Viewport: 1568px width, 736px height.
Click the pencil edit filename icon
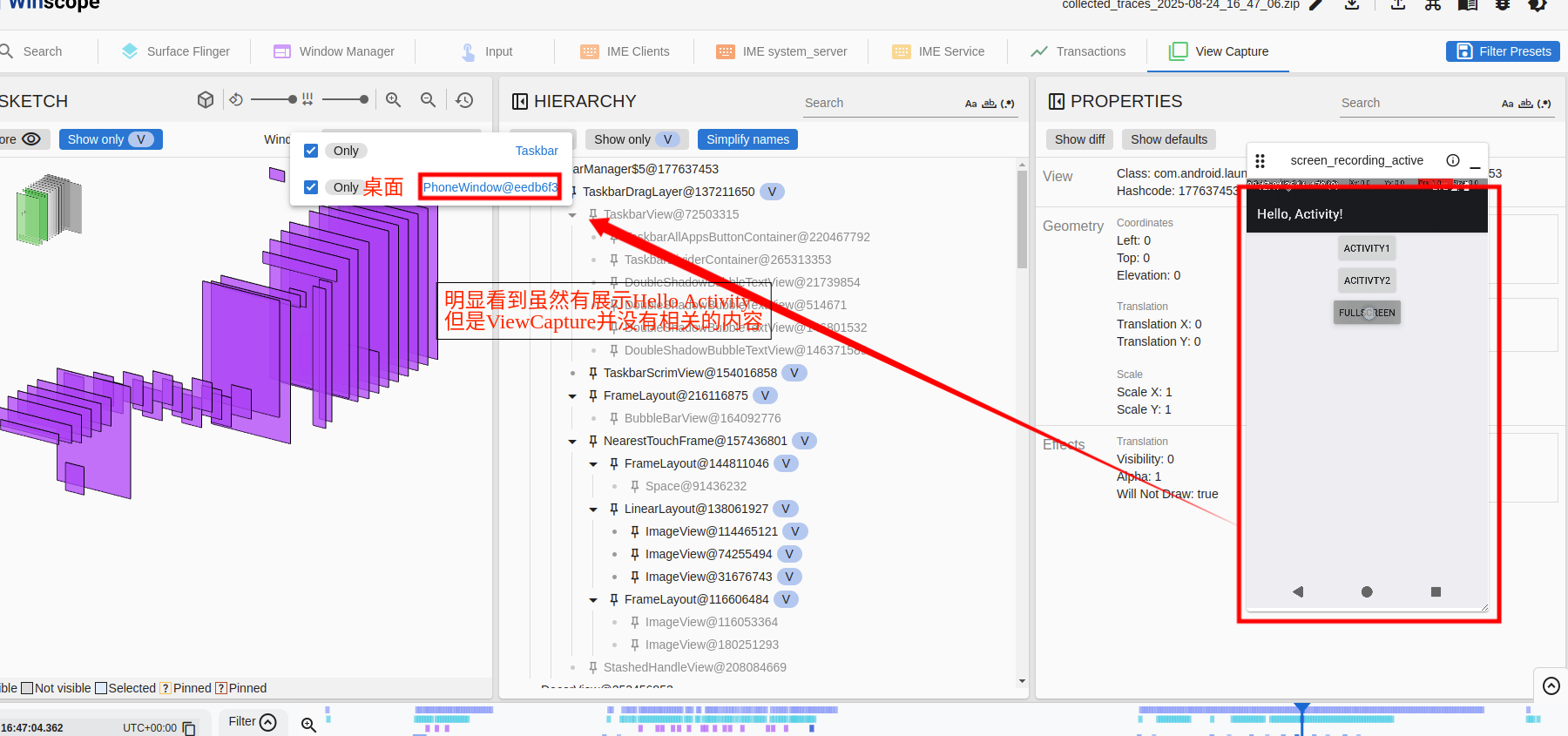[1316, 4]
